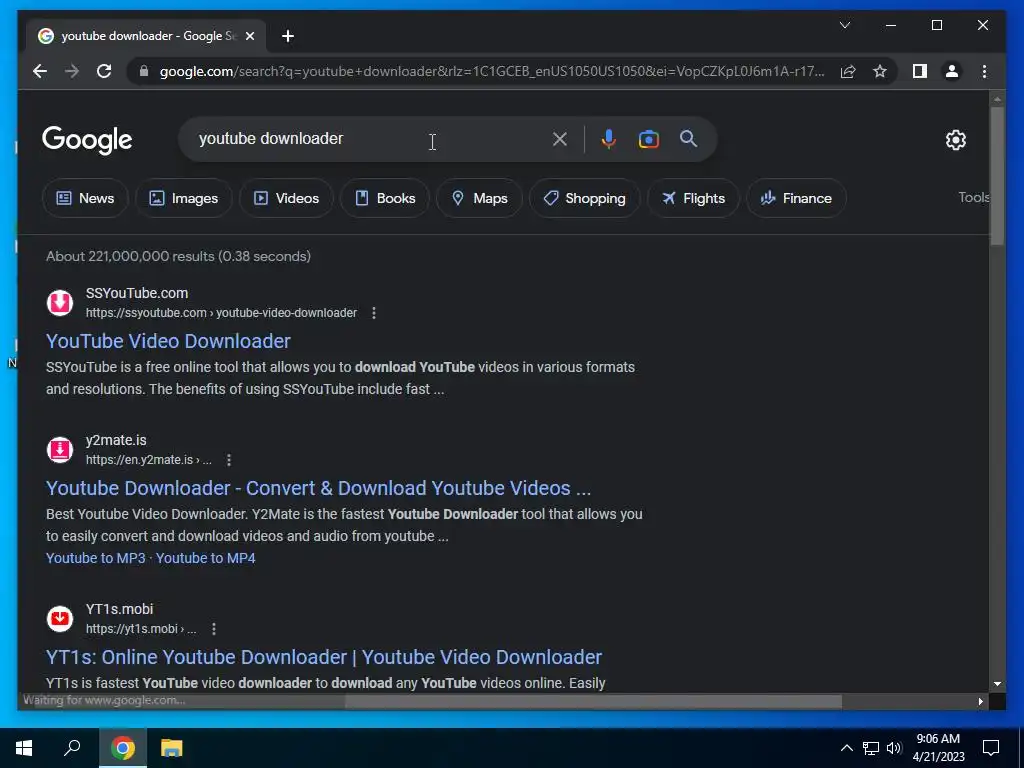Screen dimensions: 1024x768
Task: Bookmark this page with the star icon
Action: [880, 71]
